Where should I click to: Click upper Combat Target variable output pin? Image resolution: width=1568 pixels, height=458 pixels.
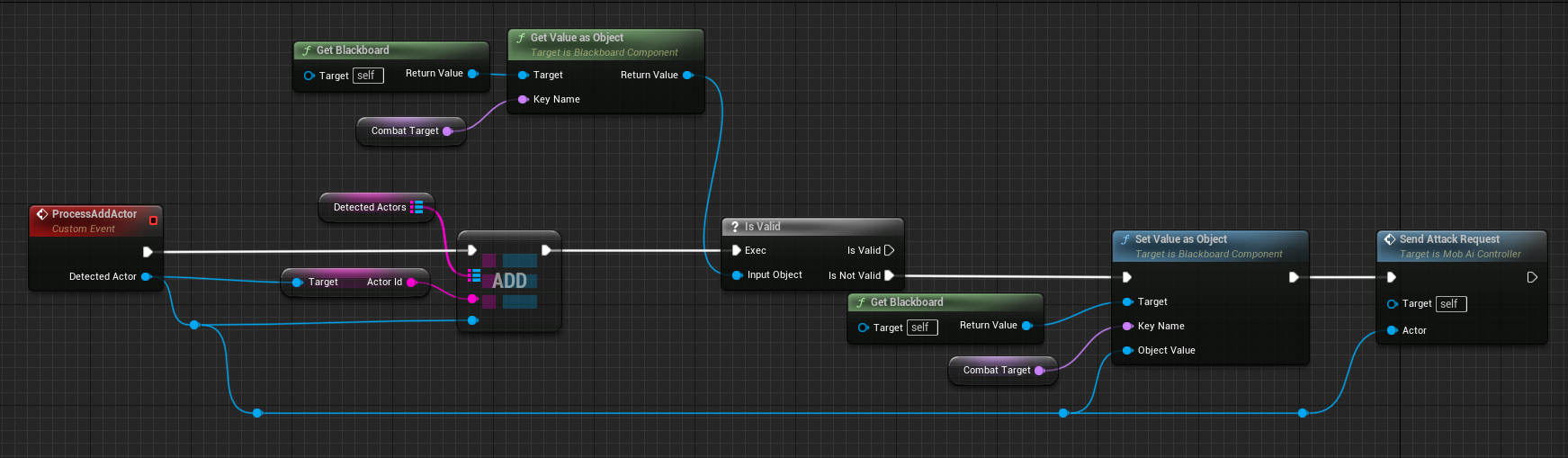pyautogui.click(x=447, y=131)
